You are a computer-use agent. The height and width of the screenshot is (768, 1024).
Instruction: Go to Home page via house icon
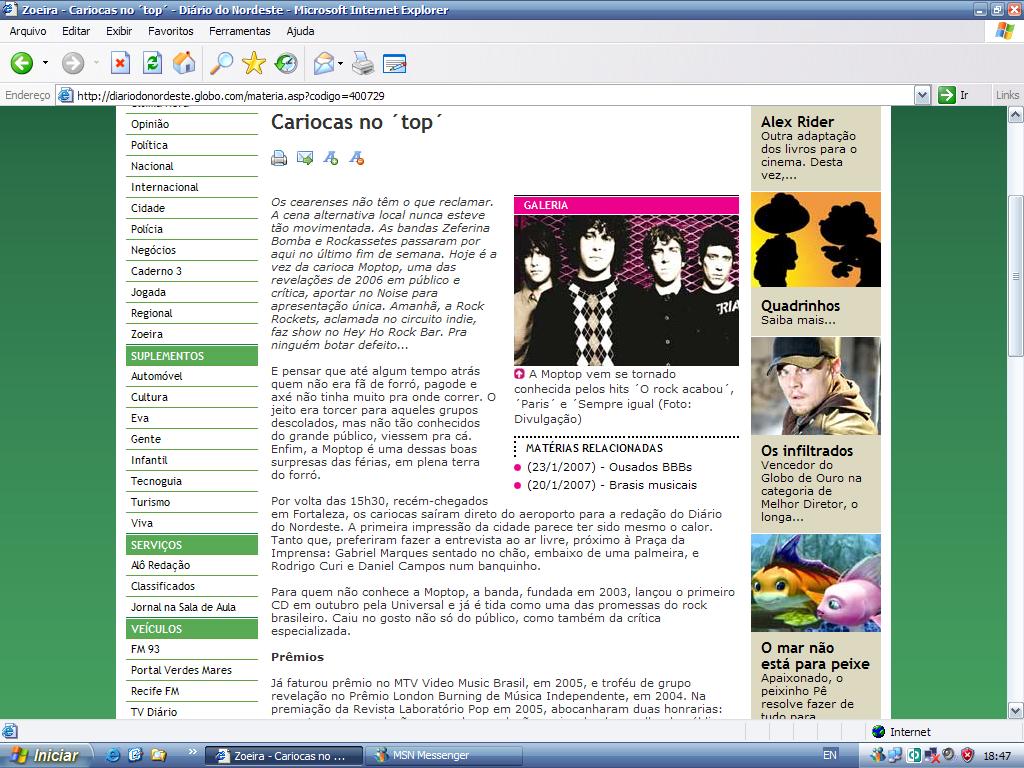(184, 64)
